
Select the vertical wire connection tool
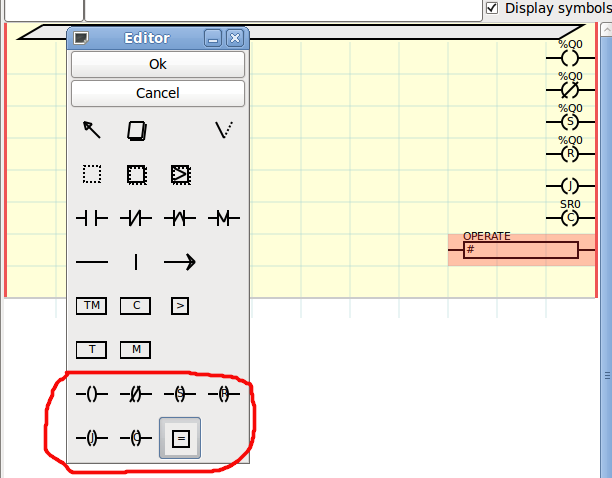tap(136, 262)
